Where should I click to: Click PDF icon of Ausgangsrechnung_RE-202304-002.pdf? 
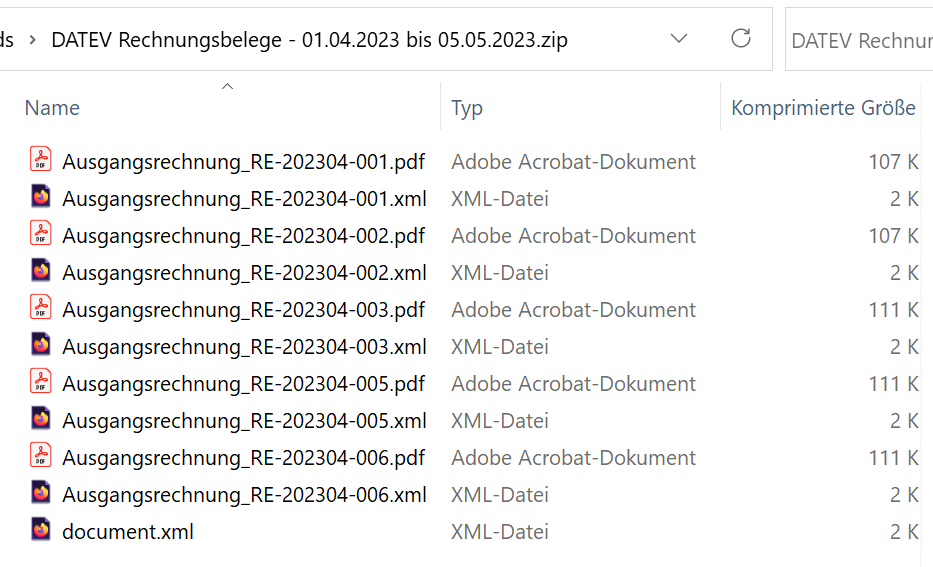(41, 234)
